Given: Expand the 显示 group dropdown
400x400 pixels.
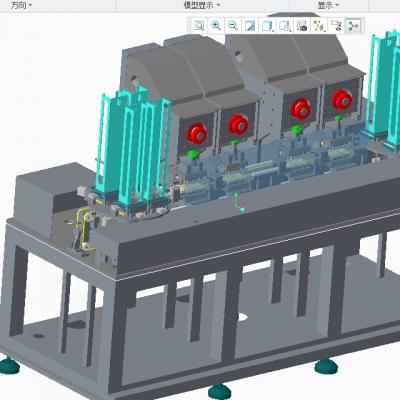Looking at the screenshot, I should coord(328,5).
